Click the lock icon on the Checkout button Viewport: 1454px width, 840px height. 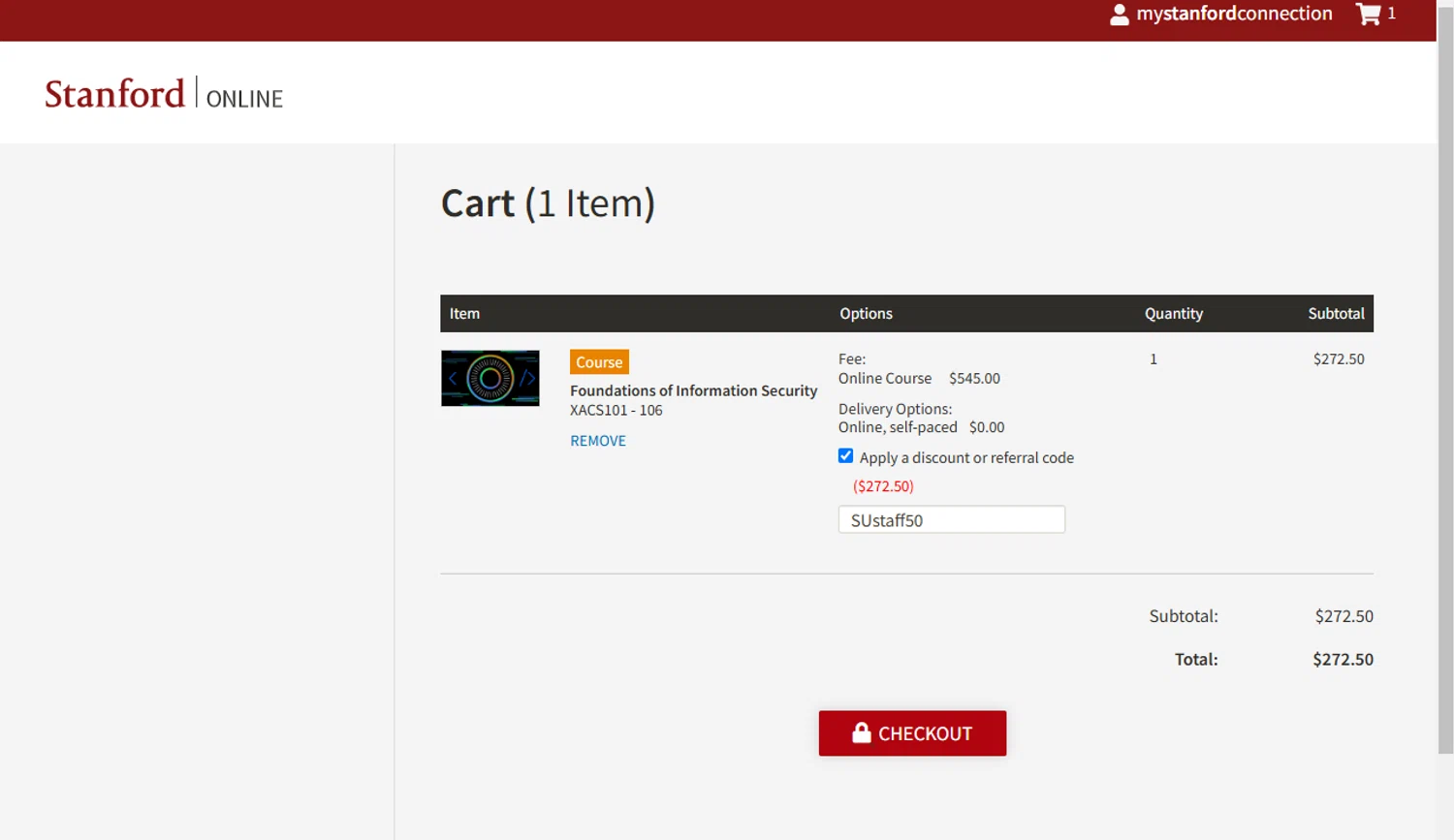(x=861, y=732)
